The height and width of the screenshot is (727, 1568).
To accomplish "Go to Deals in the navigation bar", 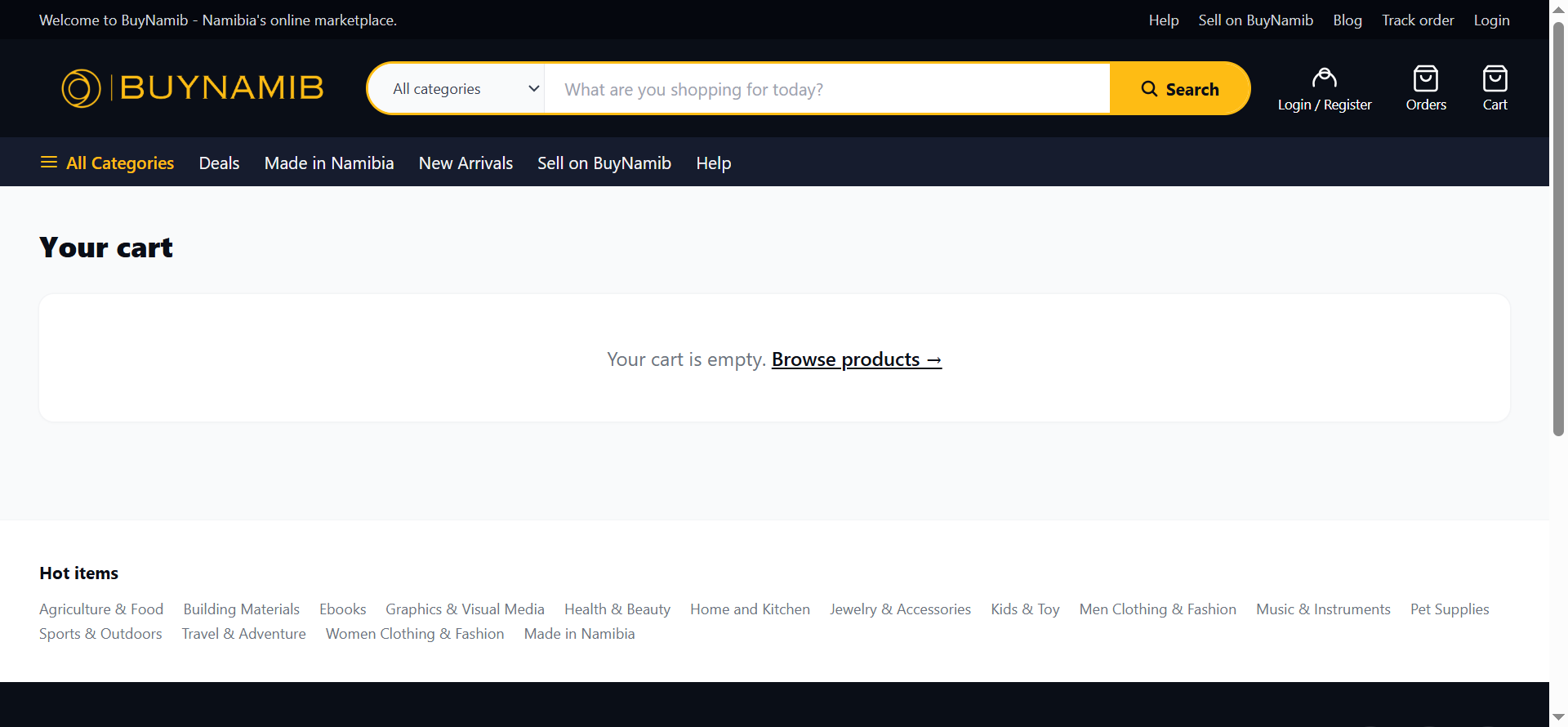I will tap(219, 163).
